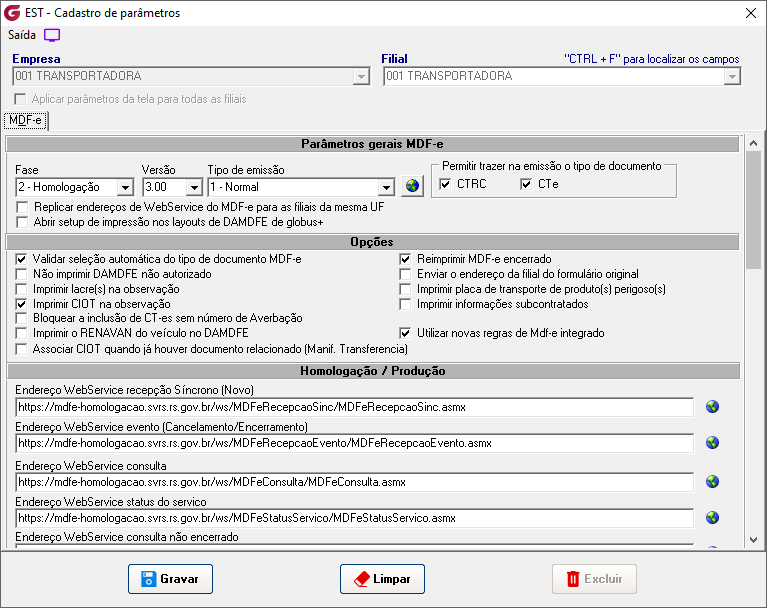Click the red G application logo icon
This screenshot has width=767, height=608.
point(12,13)
